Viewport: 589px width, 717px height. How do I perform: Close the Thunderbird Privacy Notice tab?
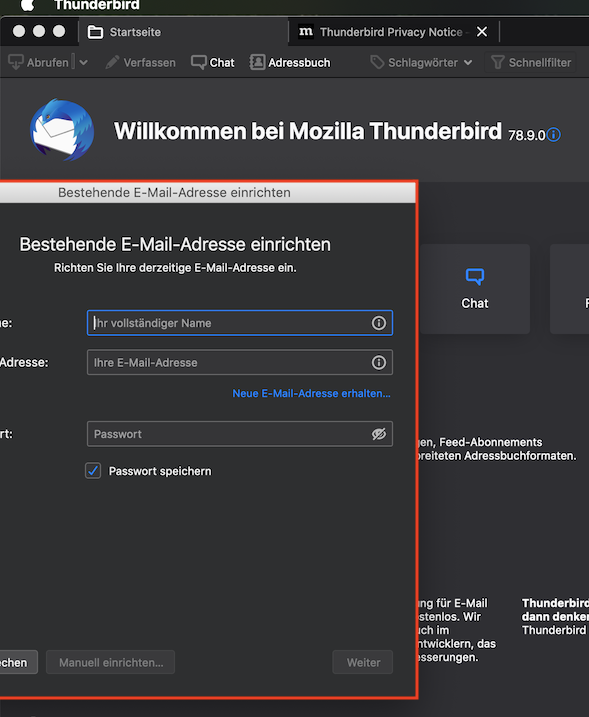click(482, 32)
